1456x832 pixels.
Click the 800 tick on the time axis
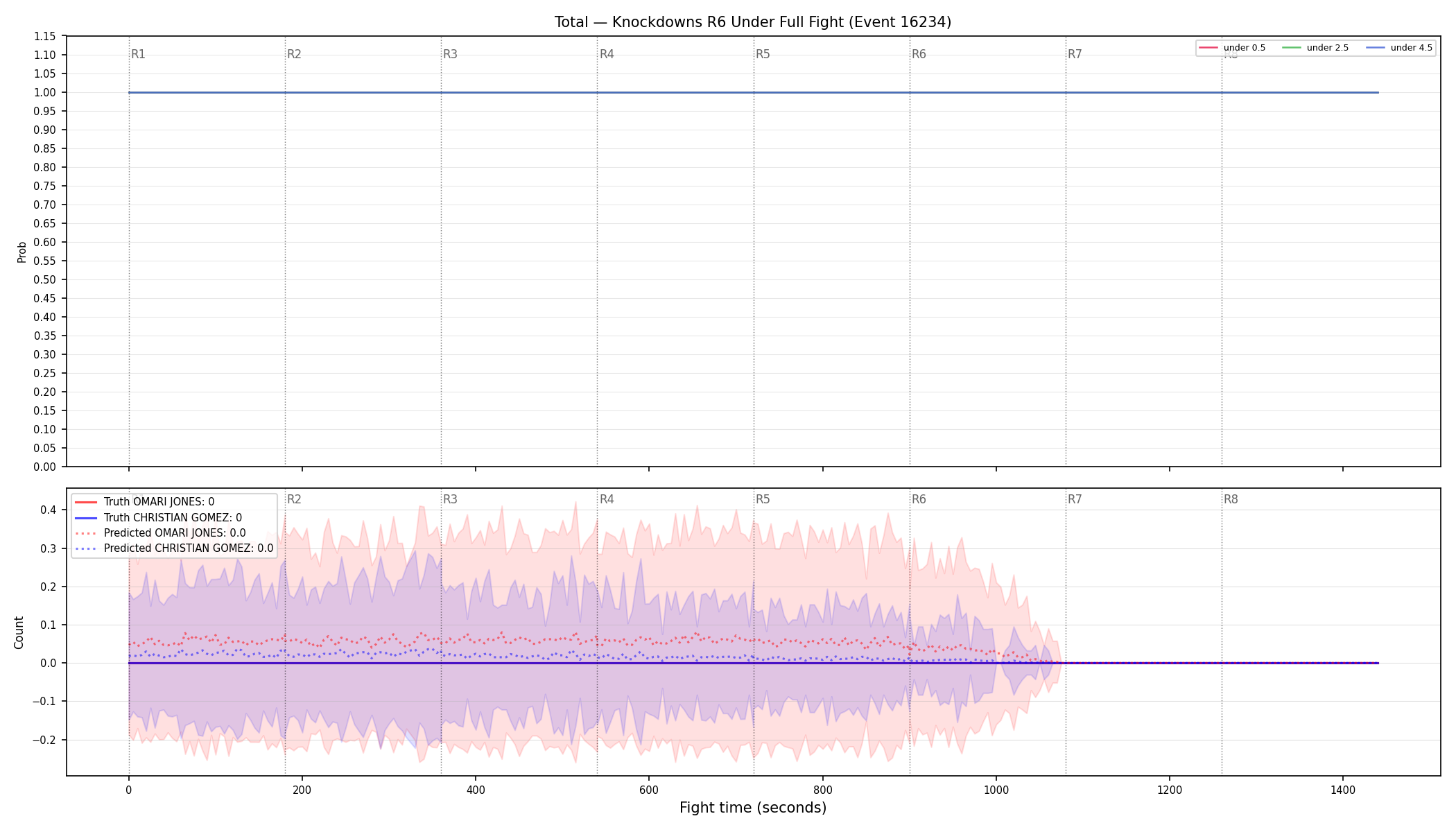(823, 790)
